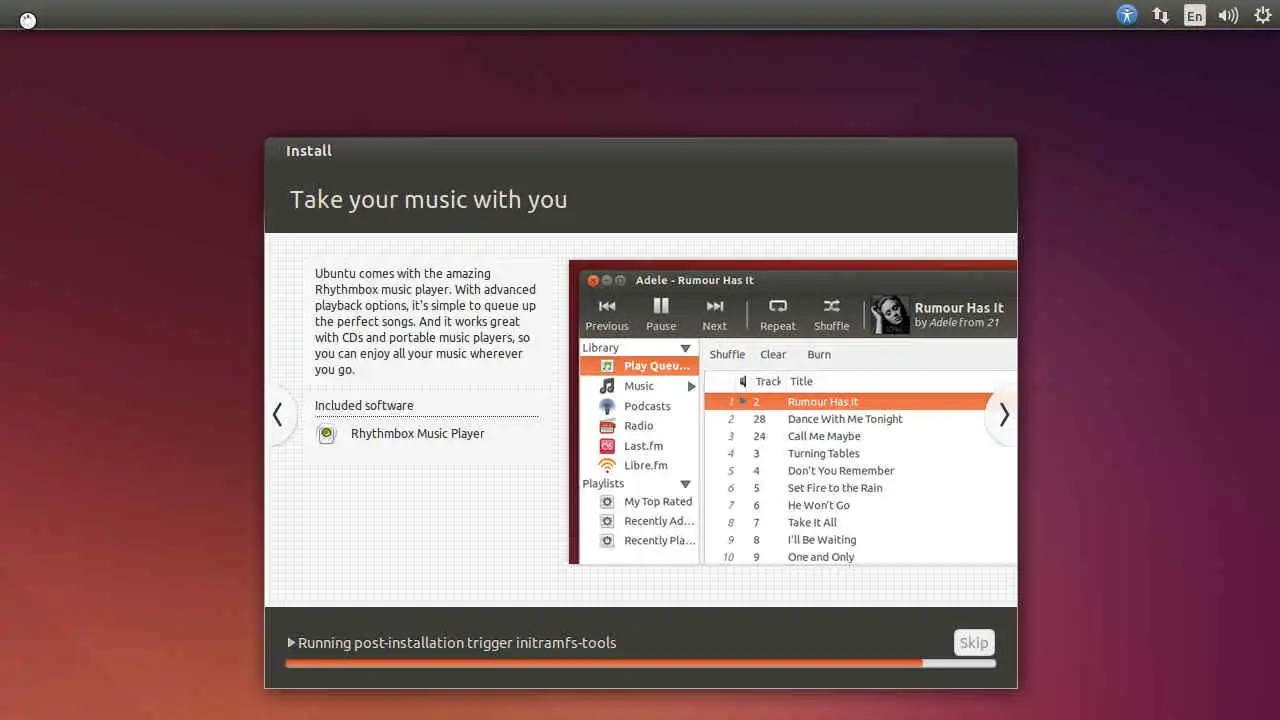Go to the next slide arrow

pyautogui.click(x=1003, y=415)
